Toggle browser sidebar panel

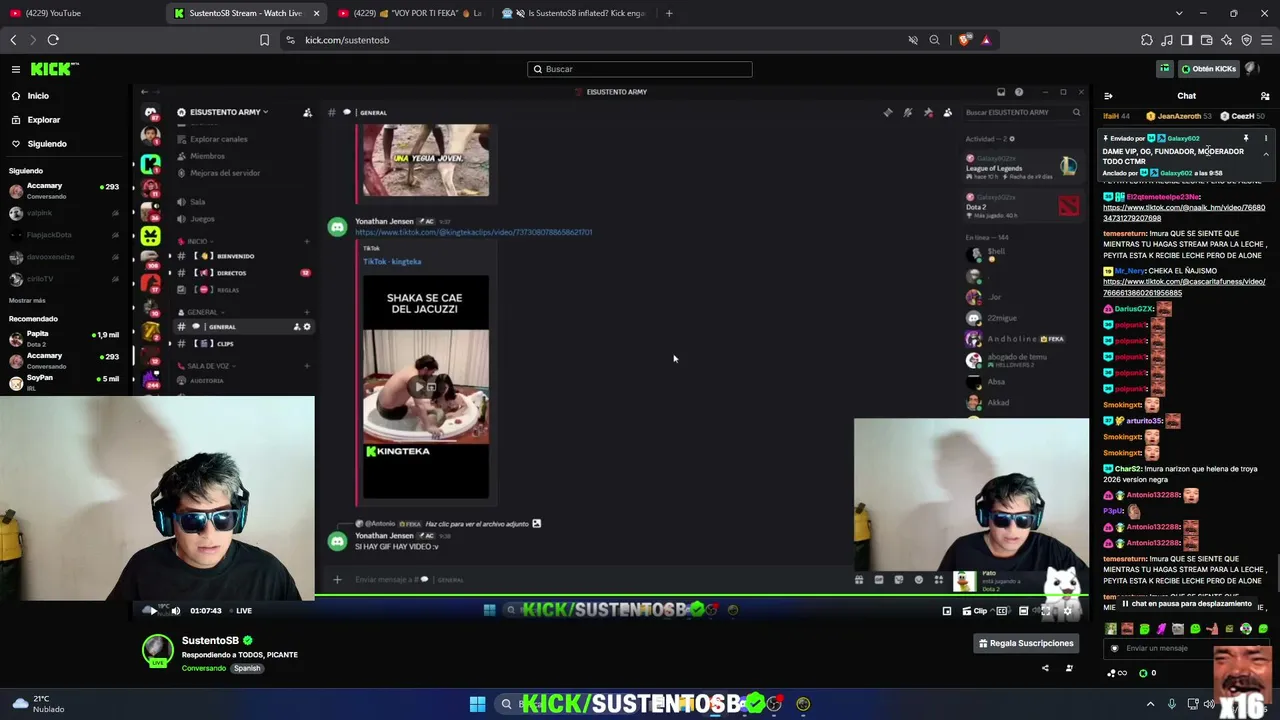1186,40
